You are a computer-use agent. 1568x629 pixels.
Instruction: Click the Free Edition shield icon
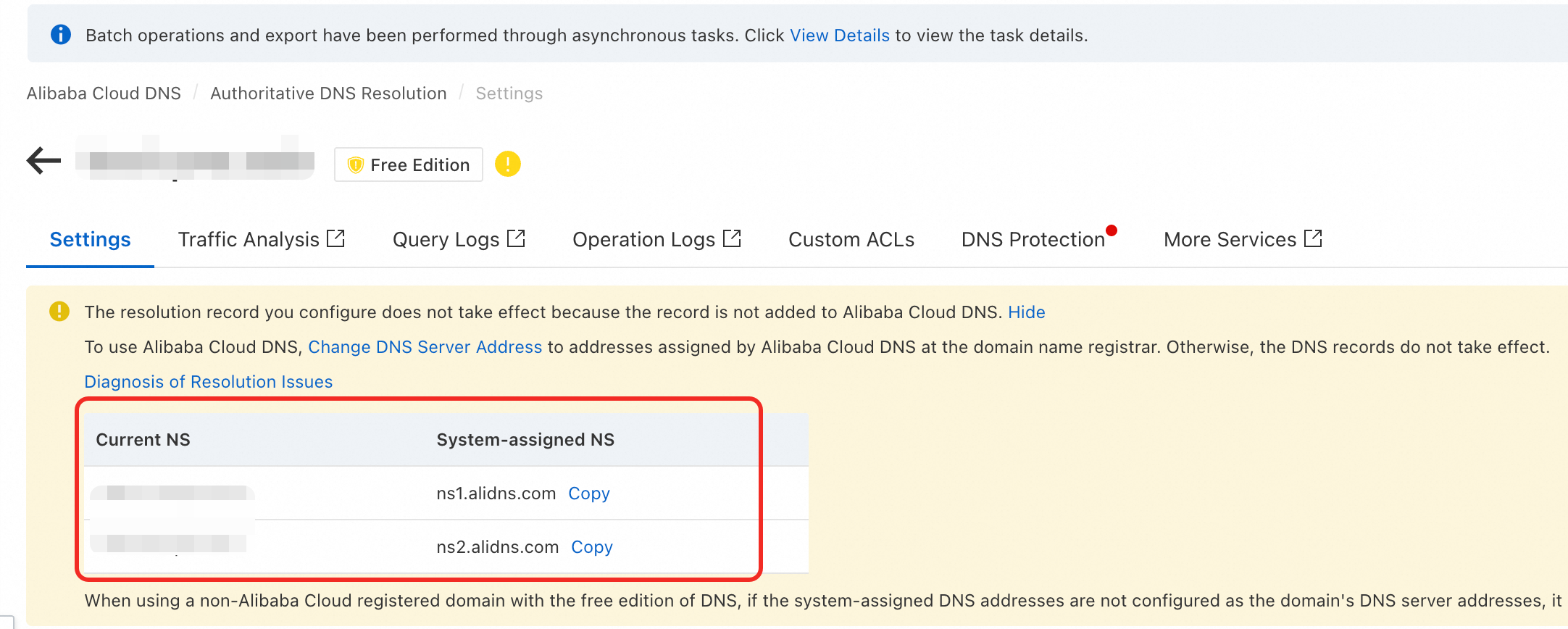point(355,165)
